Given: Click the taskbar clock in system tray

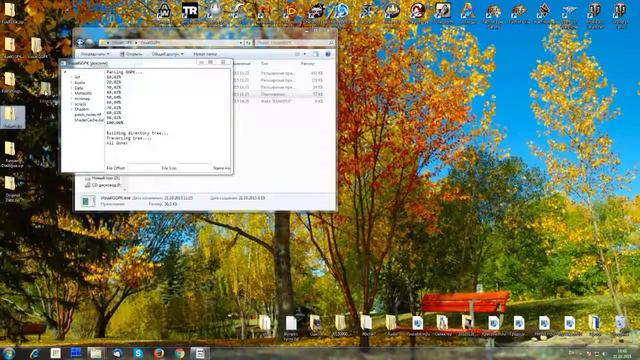Looking at the screenshot, I should (622, 353).
